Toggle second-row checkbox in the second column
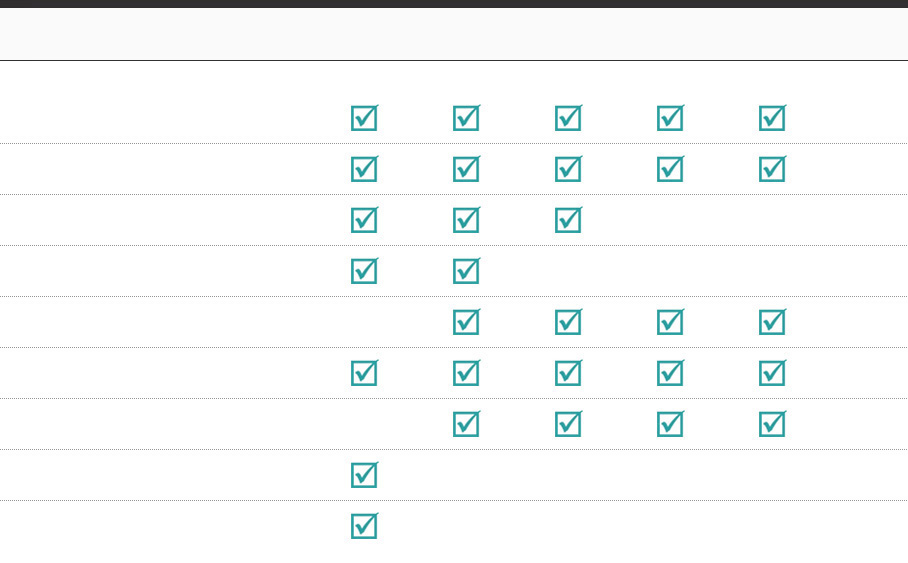 pos(466,170)
